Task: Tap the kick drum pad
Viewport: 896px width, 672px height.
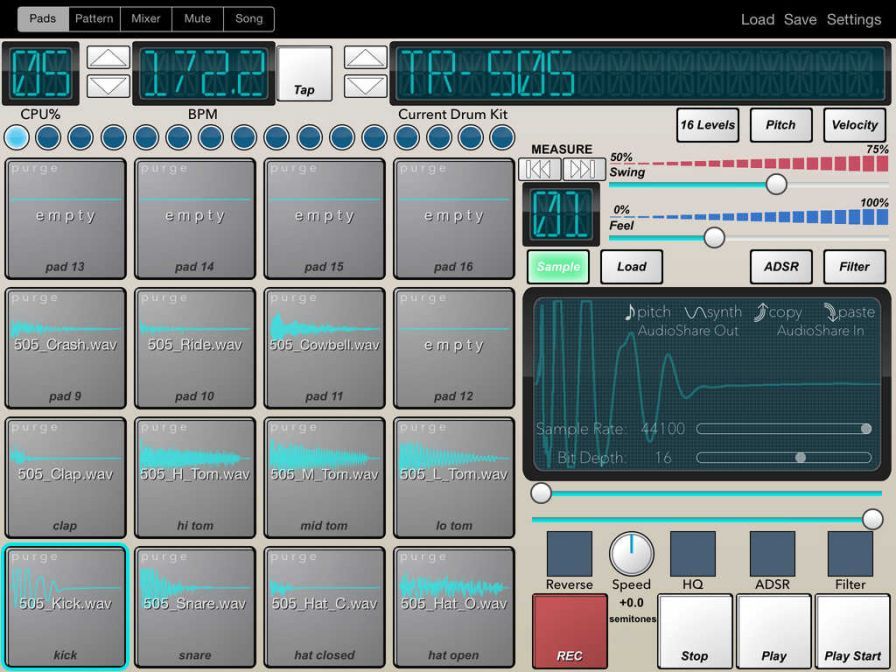Action: (x=66, y=607)
